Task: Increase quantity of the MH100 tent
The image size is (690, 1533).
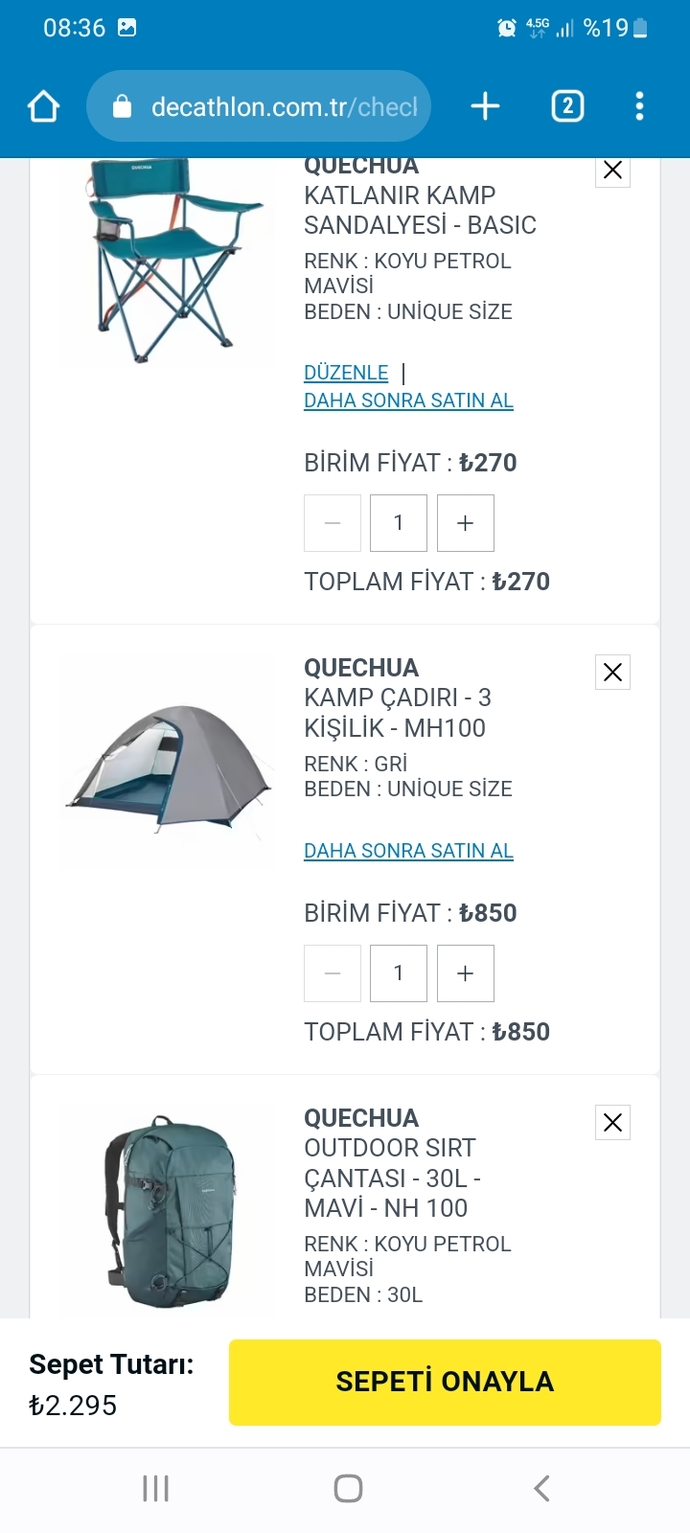Action: pos(465,973)
